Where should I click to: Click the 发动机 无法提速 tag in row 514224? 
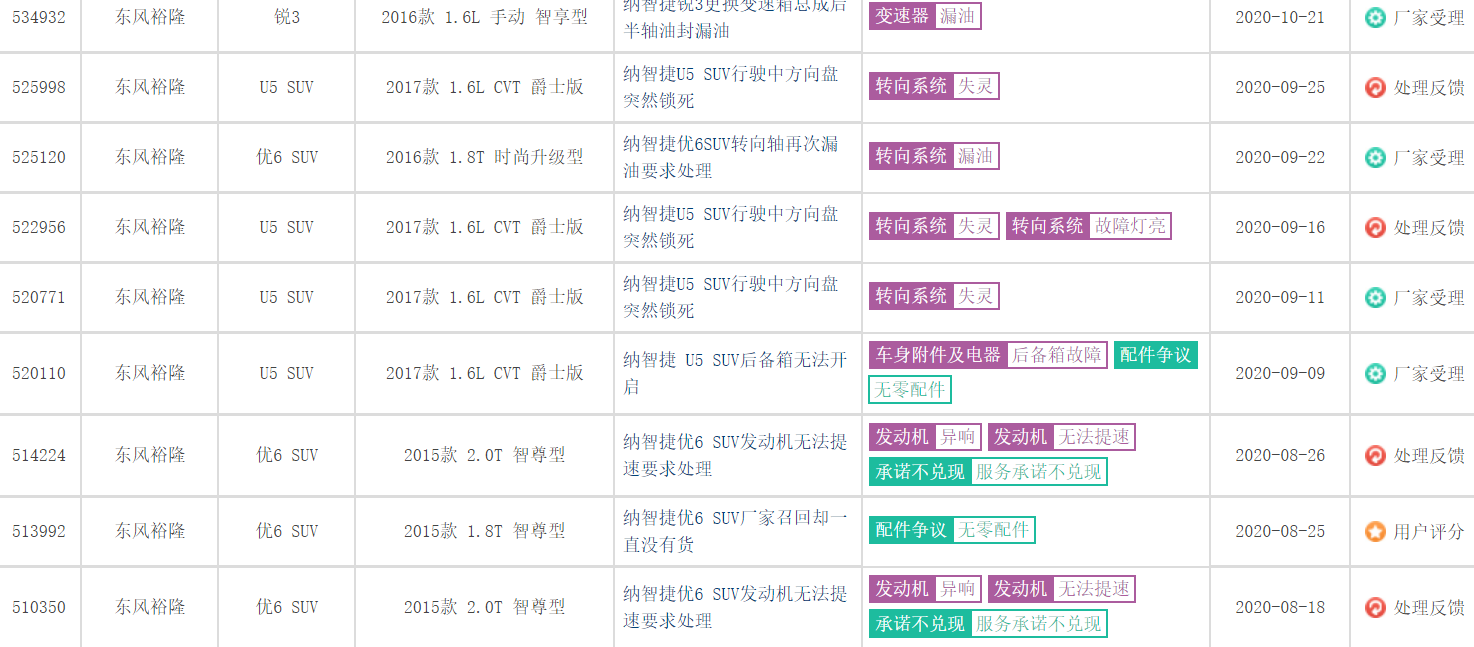tap(1061, 437)
